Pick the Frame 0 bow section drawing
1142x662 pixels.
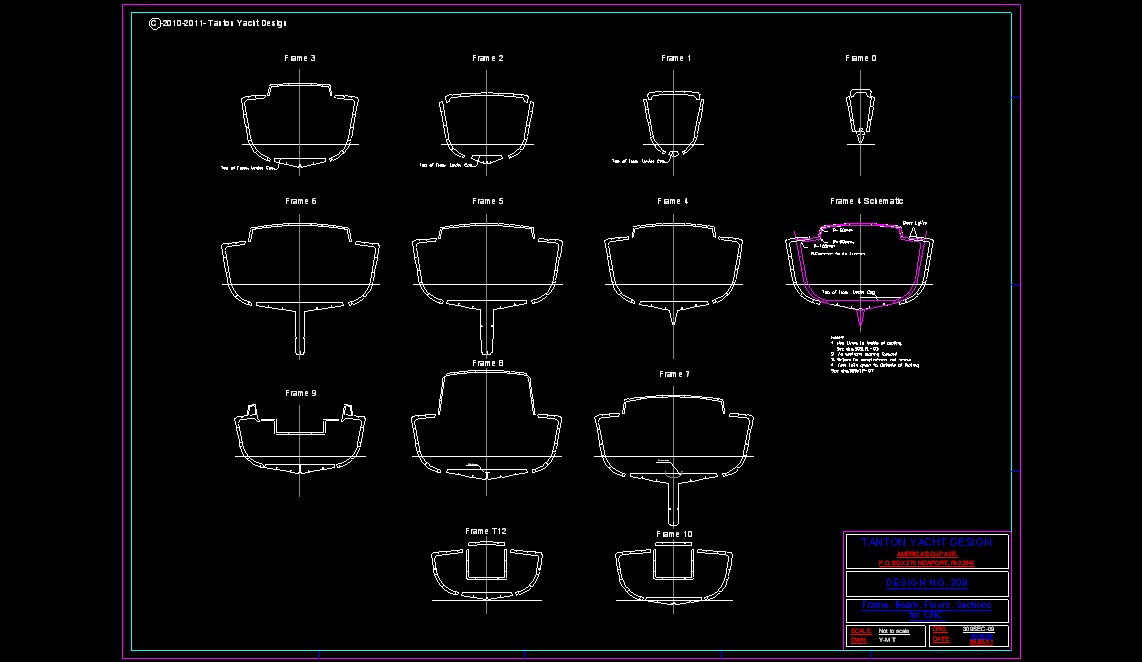(860, 112)
